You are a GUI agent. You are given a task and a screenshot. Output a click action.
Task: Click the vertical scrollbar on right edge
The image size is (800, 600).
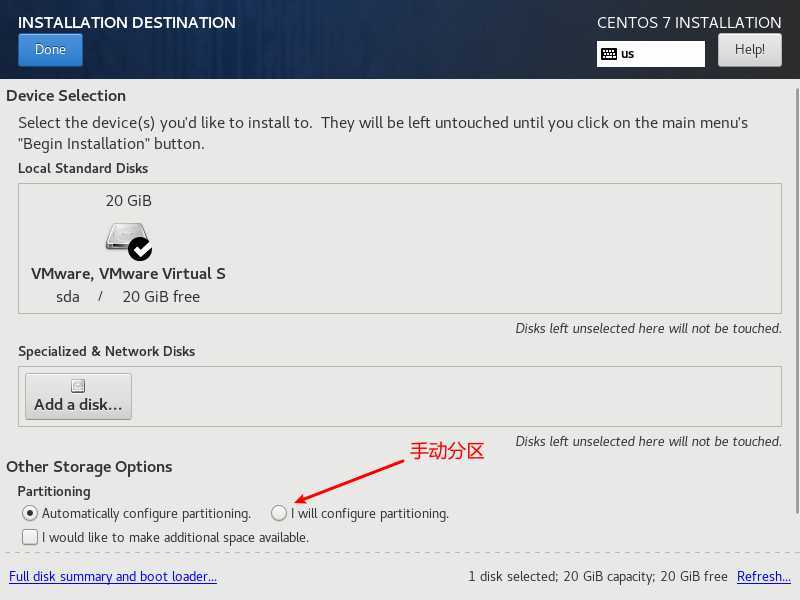coord(797,301)
